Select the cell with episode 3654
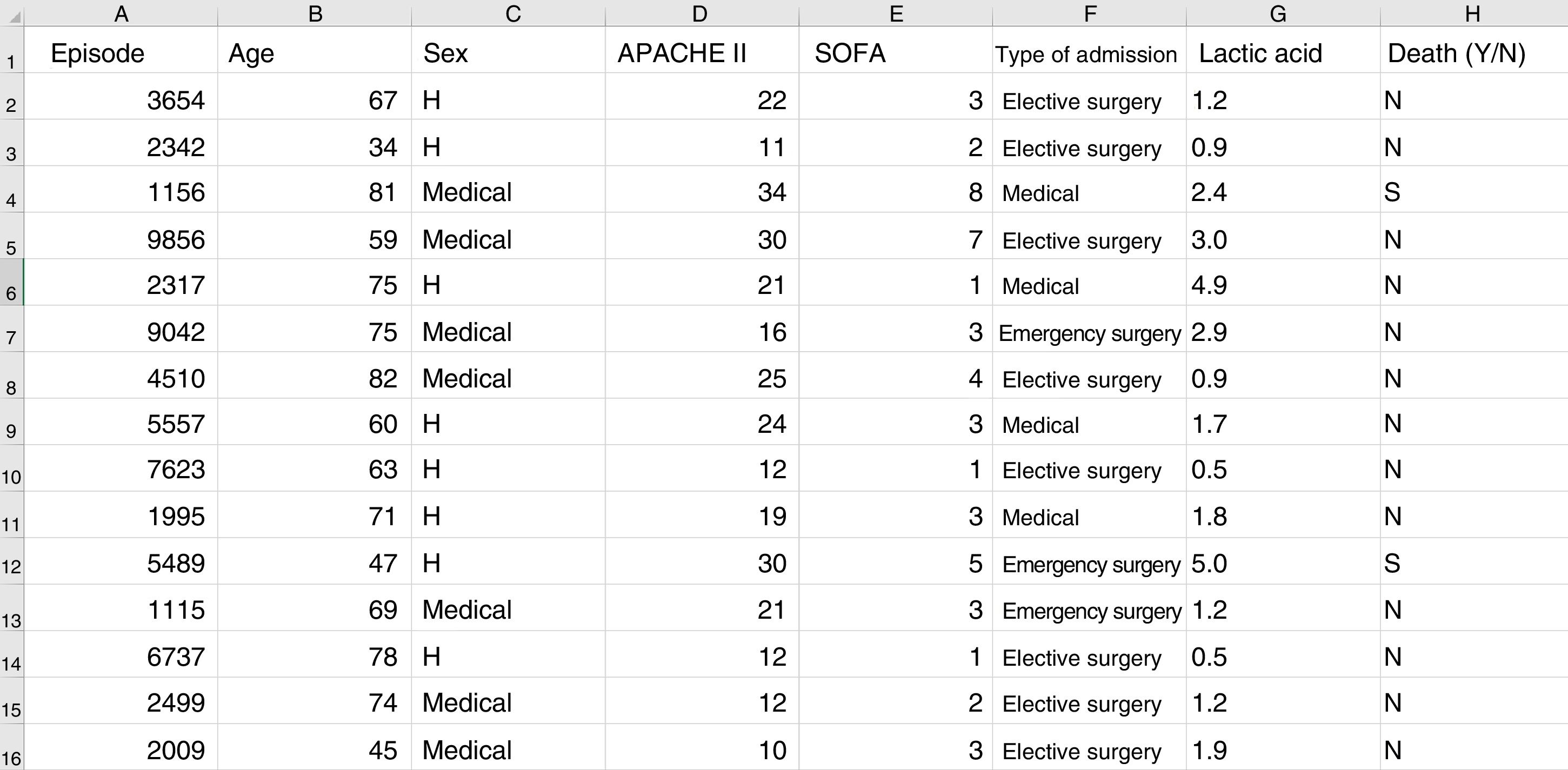Viewport: 1568px width, 770px height. (121, 101)
